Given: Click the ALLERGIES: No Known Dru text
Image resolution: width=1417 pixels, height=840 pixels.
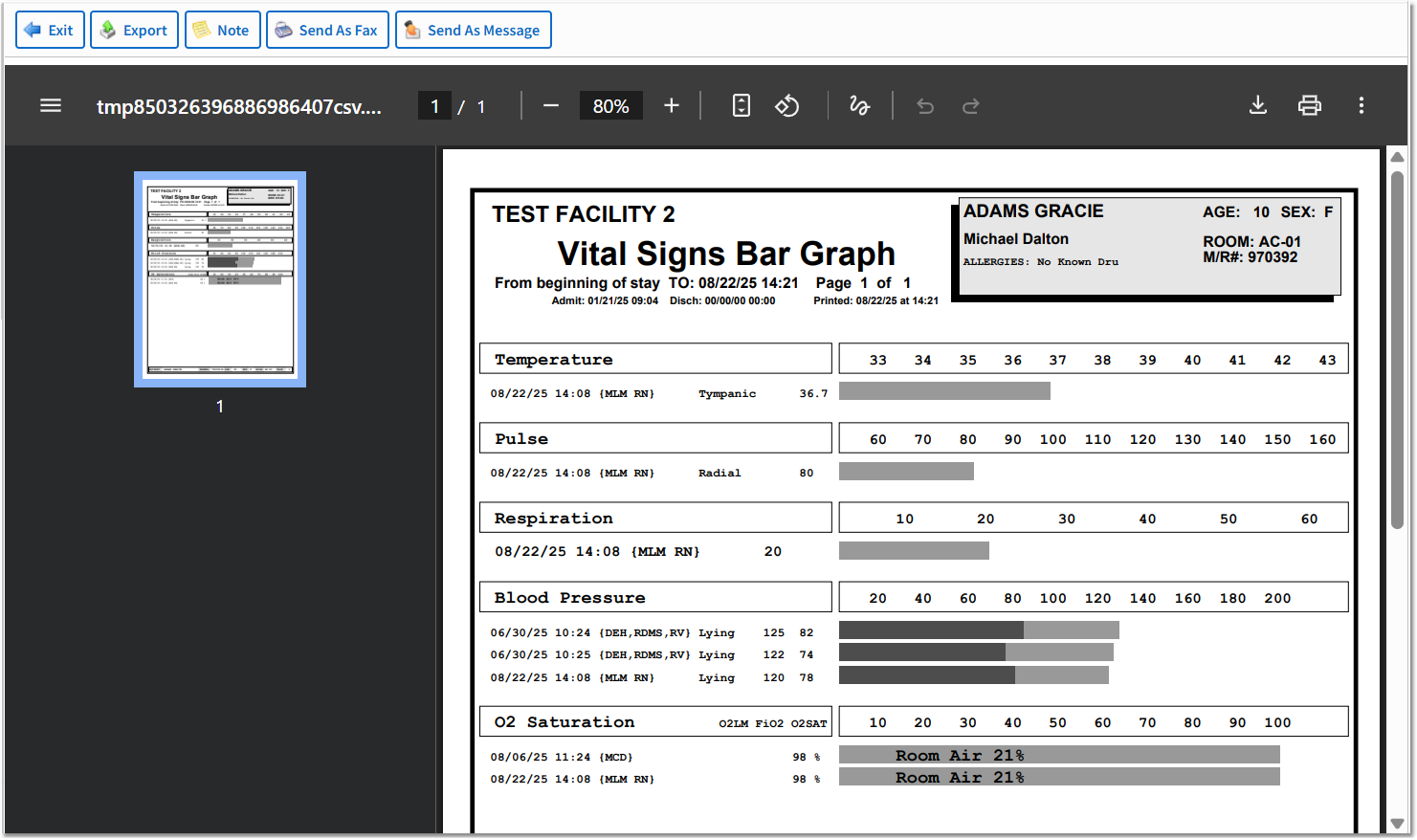Looking at the screenshot, I should pyautogui.click(x=1040, y=261).
